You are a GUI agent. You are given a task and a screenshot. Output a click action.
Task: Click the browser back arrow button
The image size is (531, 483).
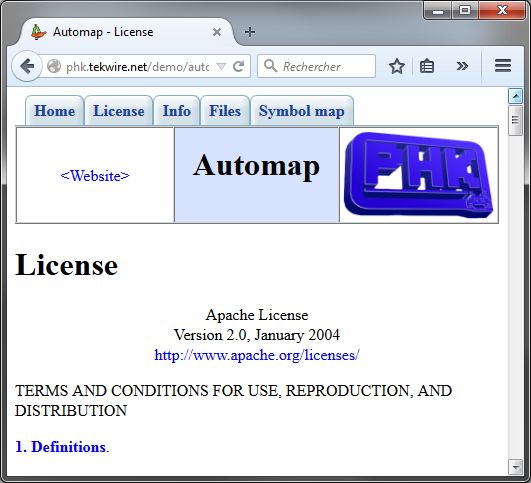[x=27, y=66]
